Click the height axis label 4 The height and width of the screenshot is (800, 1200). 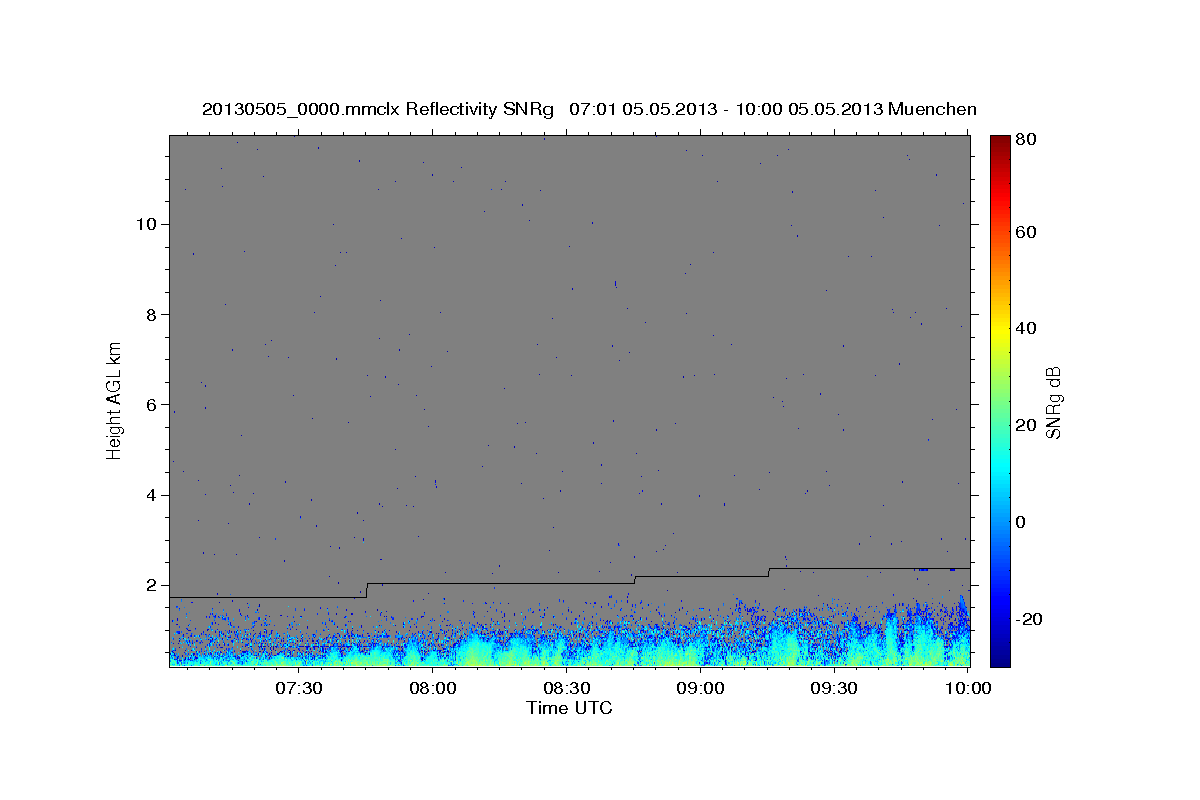153,495
